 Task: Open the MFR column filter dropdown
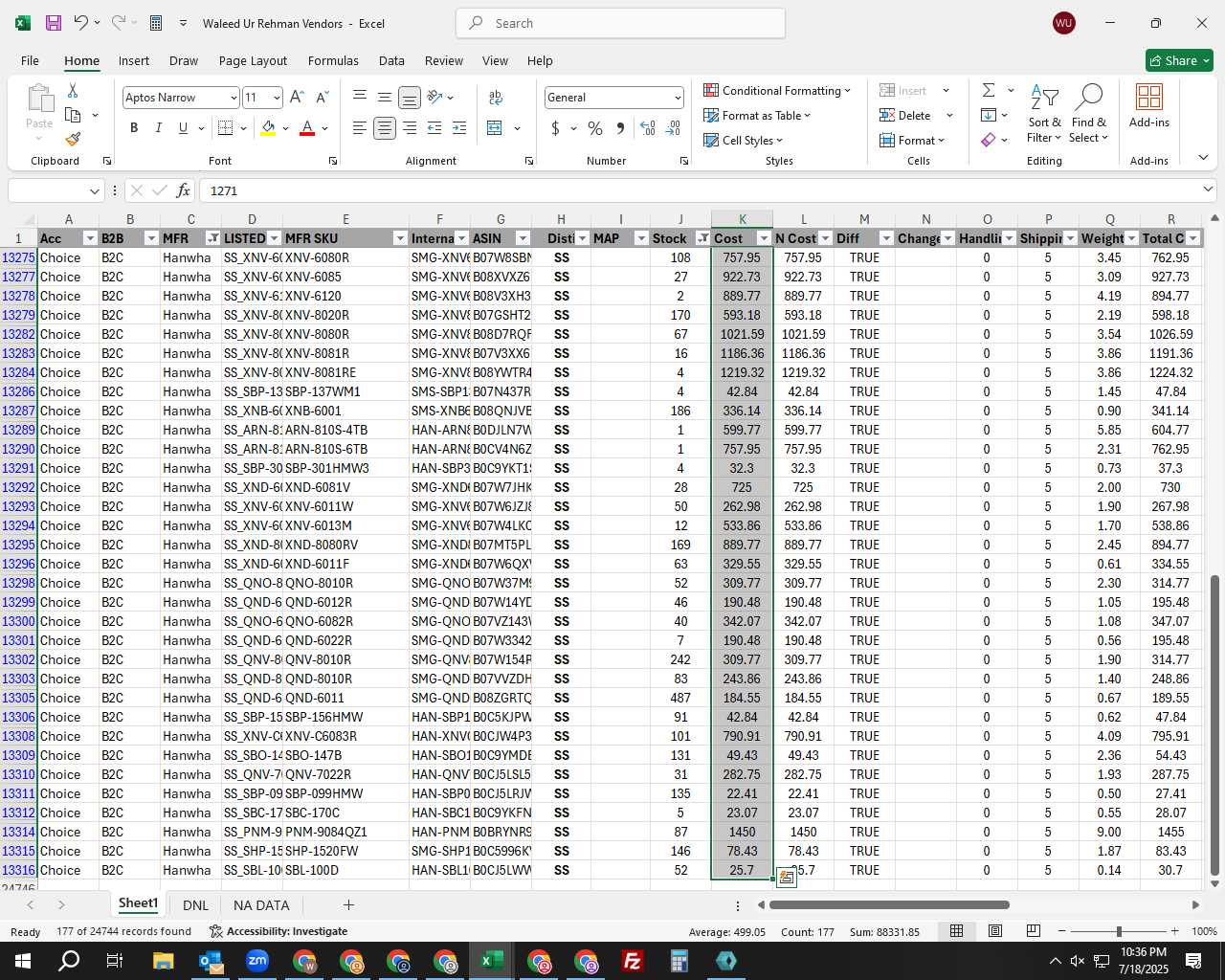click(x=212, y=238)
